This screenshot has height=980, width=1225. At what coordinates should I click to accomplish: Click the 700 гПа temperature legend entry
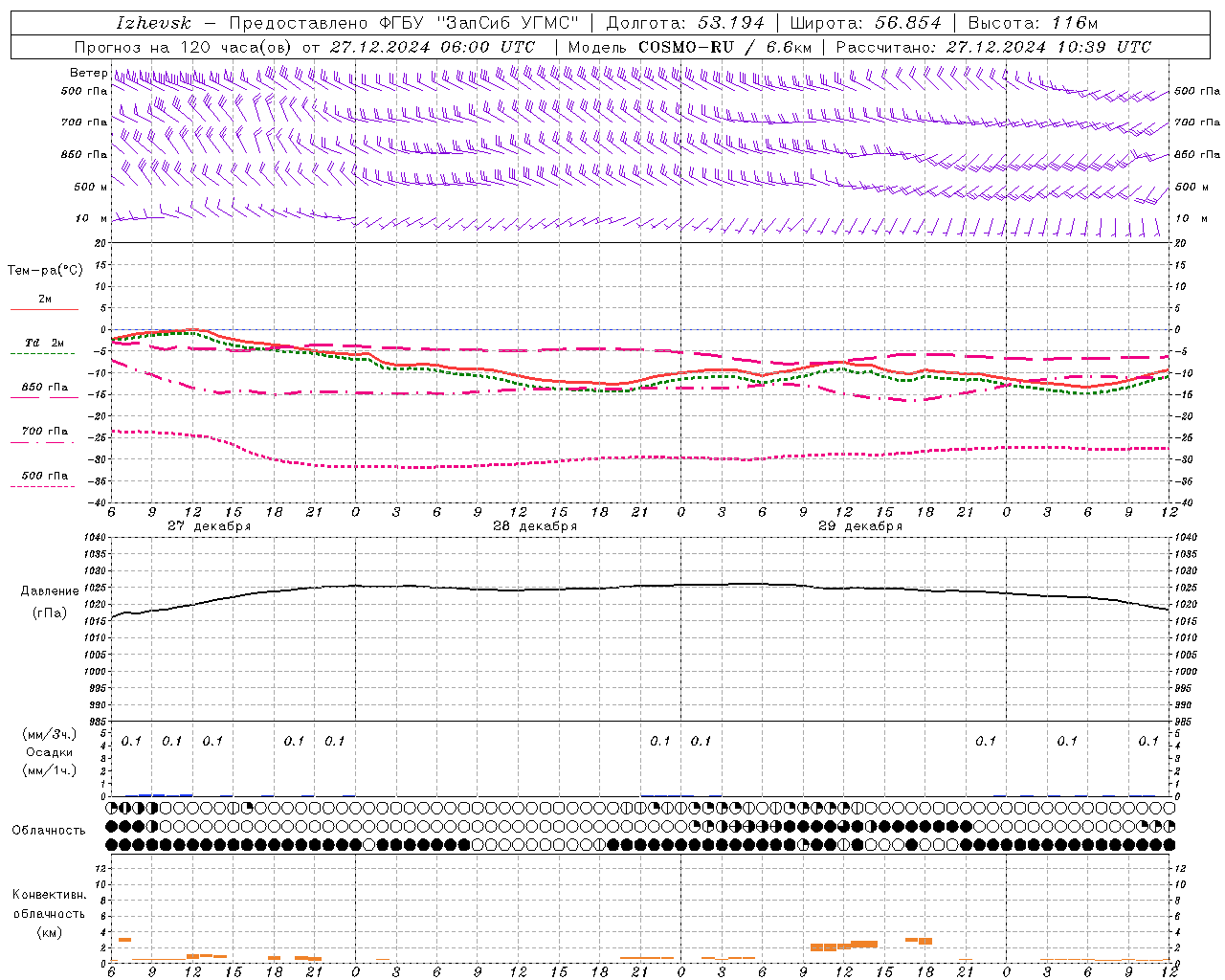point(45,432)
